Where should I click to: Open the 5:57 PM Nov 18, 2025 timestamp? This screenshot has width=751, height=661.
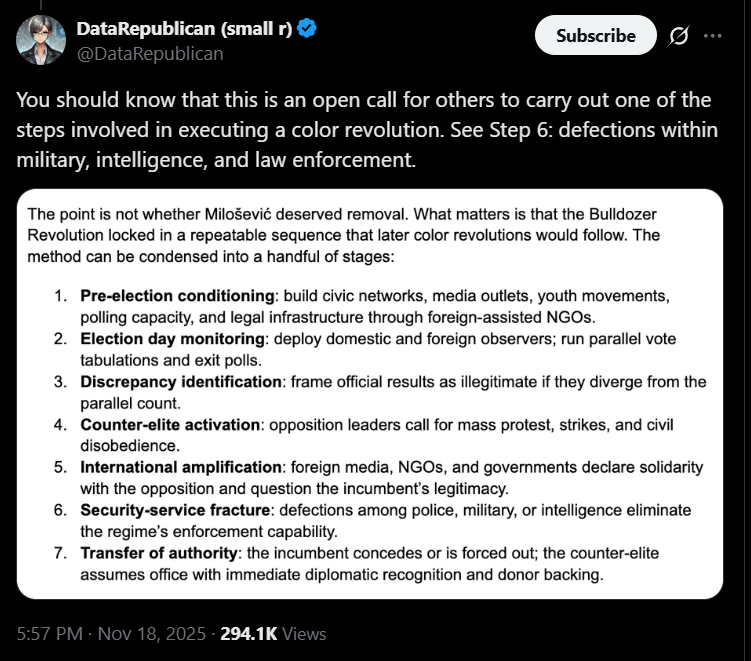tap(109, 634)
